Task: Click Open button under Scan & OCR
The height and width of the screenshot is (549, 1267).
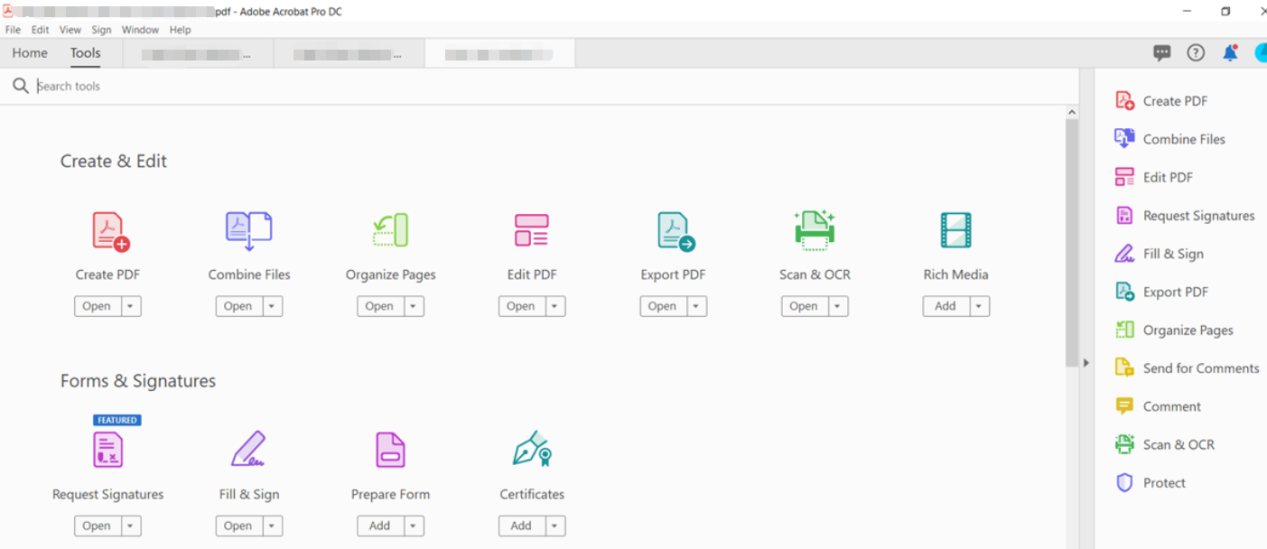Action: pos(804,306)
